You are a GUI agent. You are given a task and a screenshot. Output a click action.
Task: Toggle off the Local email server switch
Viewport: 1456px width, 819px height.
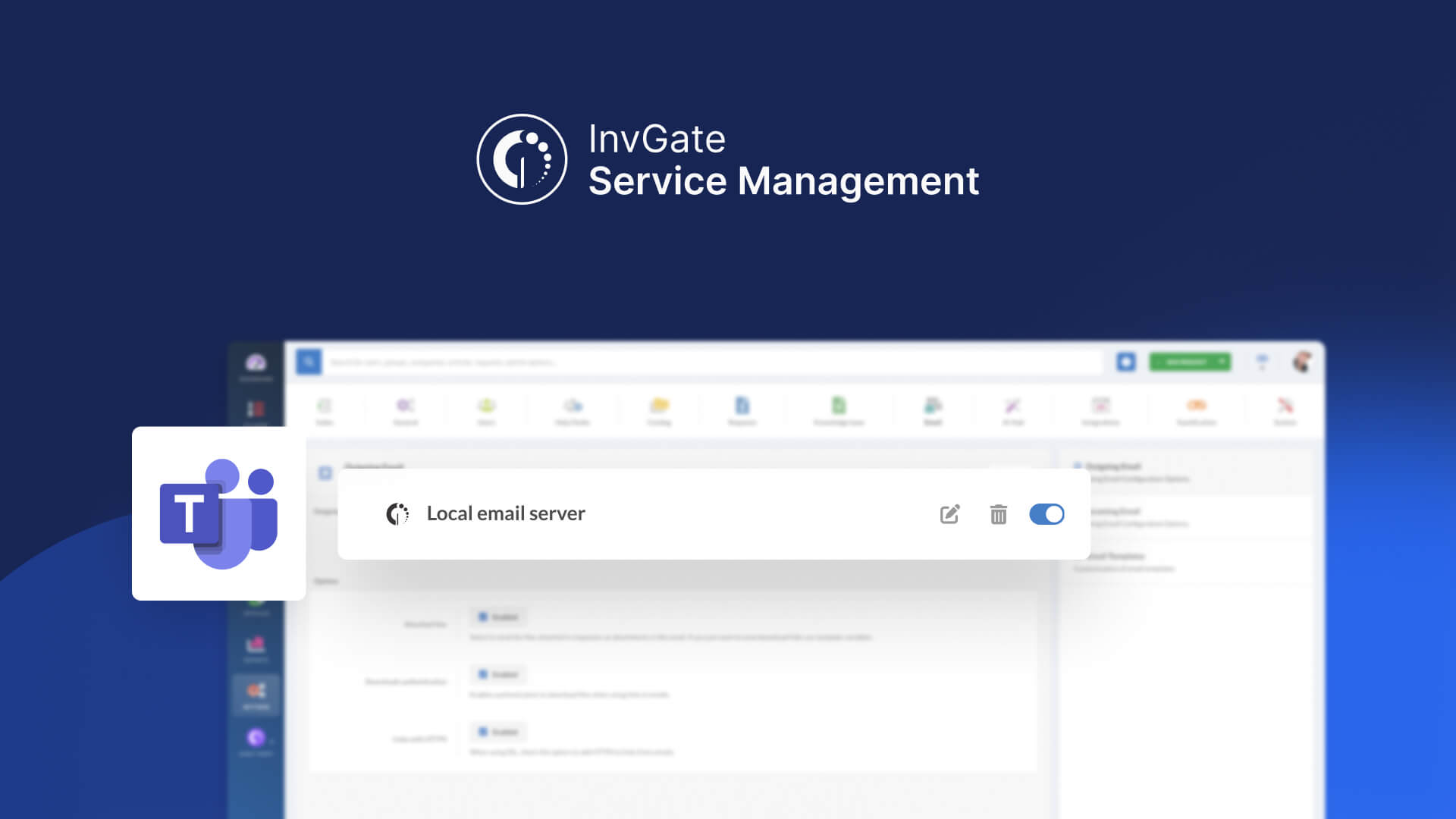pos(1046,514)
